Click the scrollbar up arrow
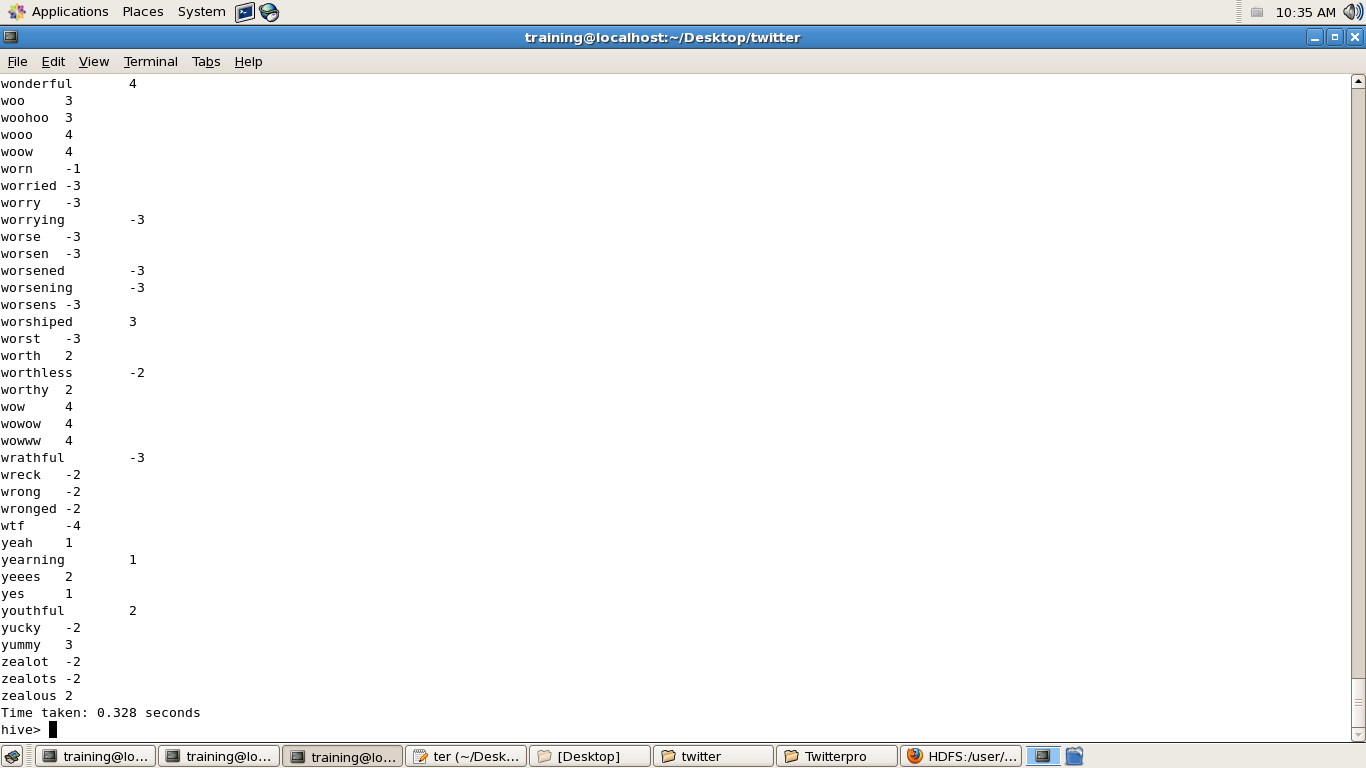This screenshot has height=768, width=1366. 1358,82
